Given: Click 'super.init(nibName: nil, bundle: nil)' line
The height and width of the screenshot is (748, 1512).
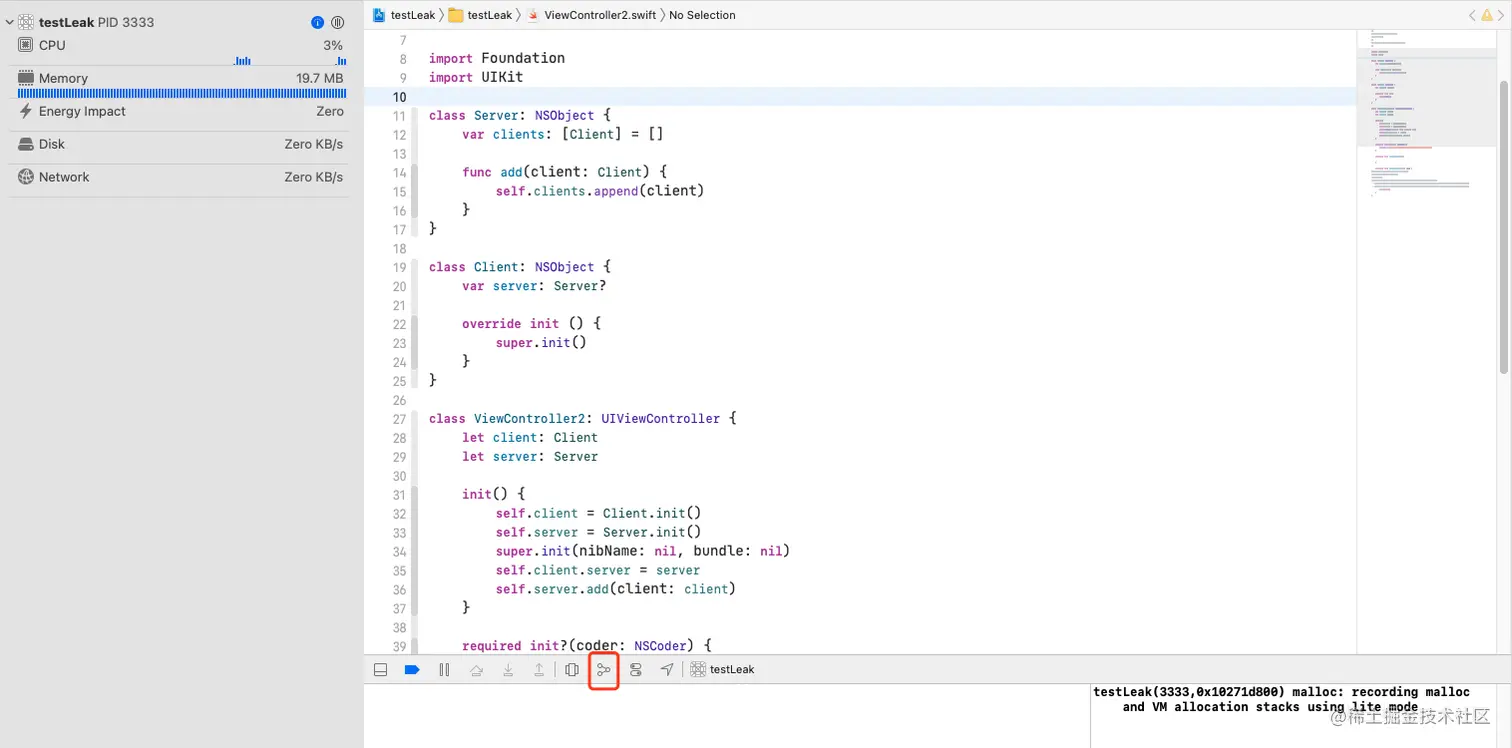Looking at the screenshot, I should click(x=643, y=552).
